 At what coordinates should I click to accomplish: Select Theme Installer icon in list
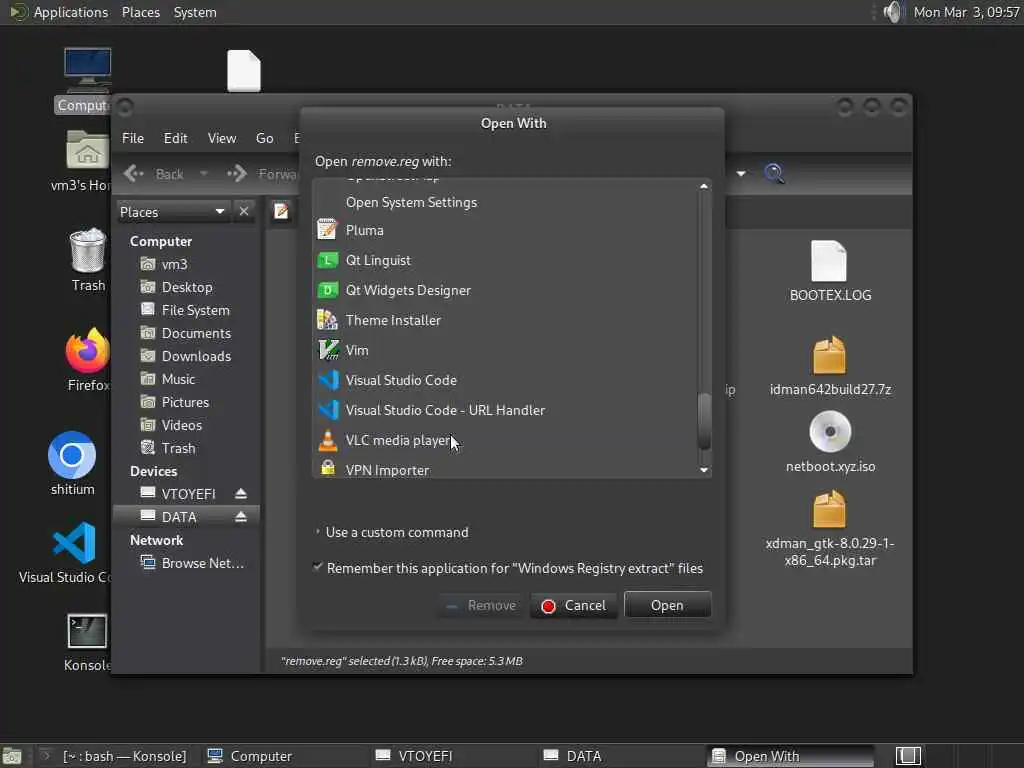pyautogui.click(x=328, y=320)
